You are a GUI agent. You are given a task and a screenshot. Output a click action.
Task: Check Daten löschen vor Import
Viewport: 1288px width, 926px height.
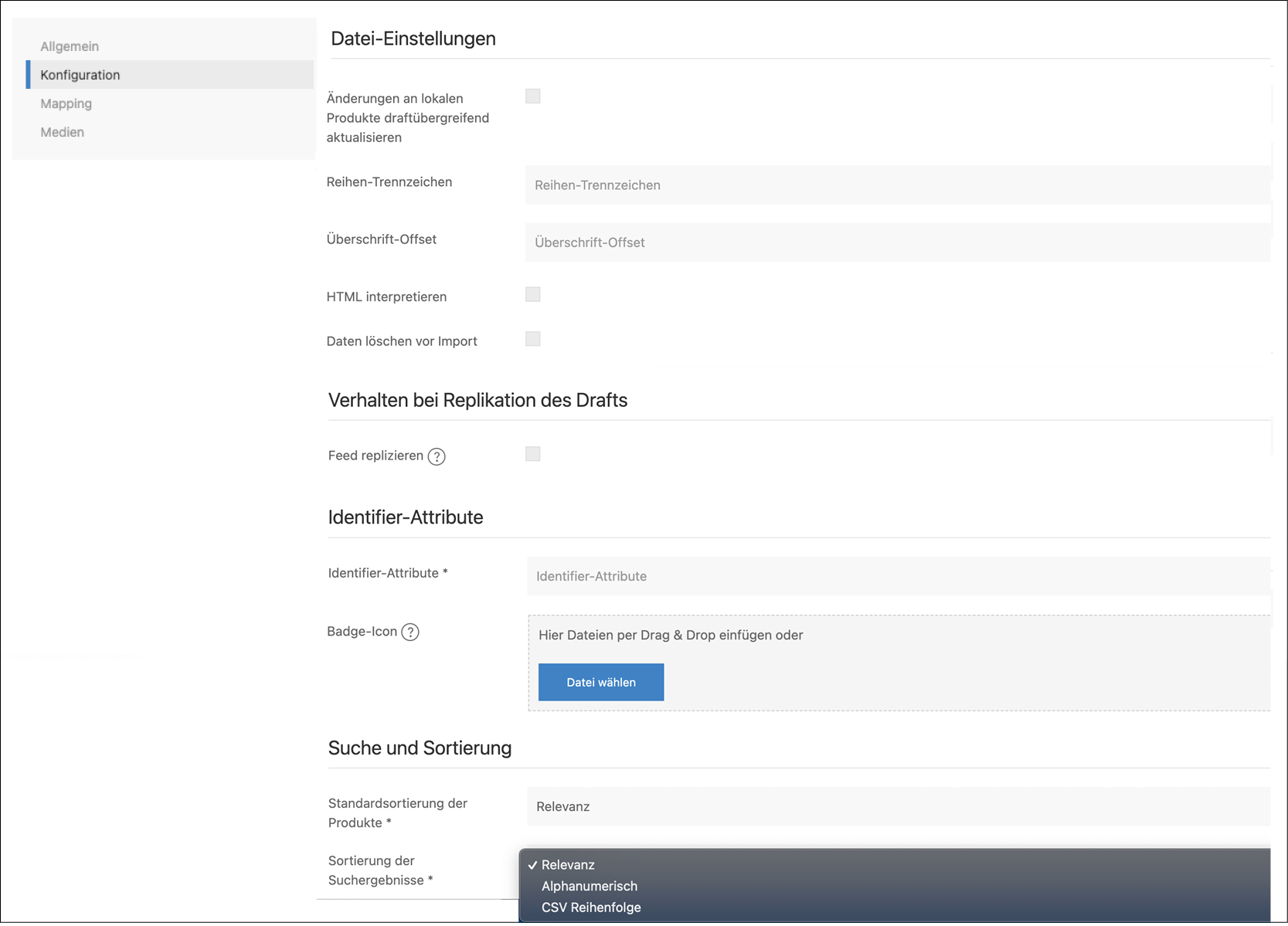coord(532,339)
